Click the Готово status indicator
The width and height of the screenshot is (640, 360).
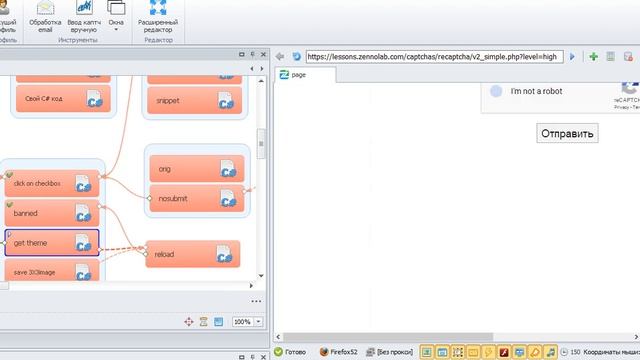pos(290,352)
